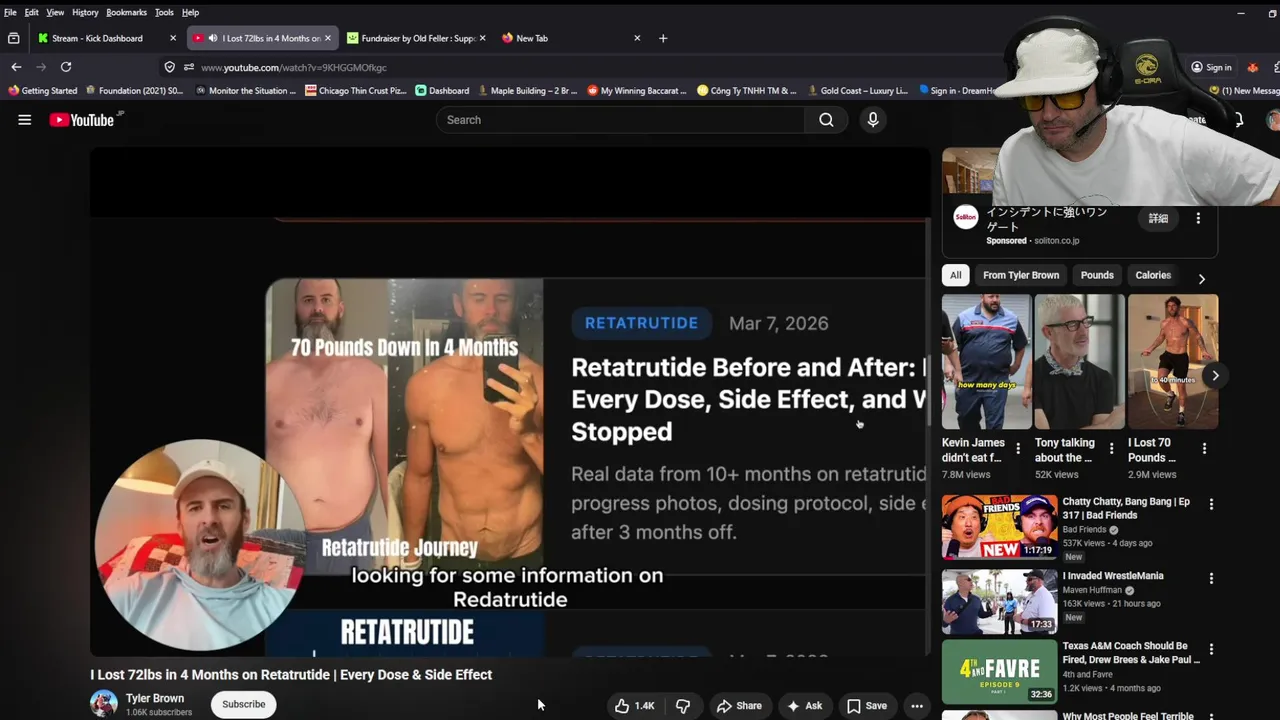Open the Bookmarks menu
The height and width of the screenshot is (720, 1280).
click(x=126, y=12)
